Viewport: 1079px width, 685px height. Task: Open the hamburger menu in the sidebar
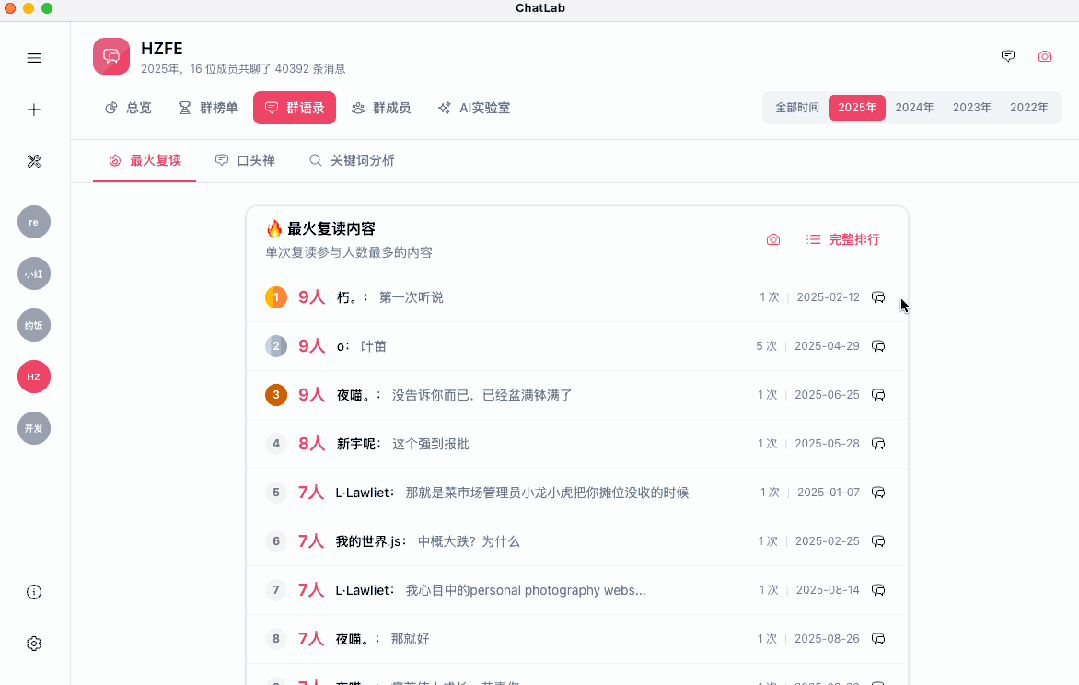[34, 58]
